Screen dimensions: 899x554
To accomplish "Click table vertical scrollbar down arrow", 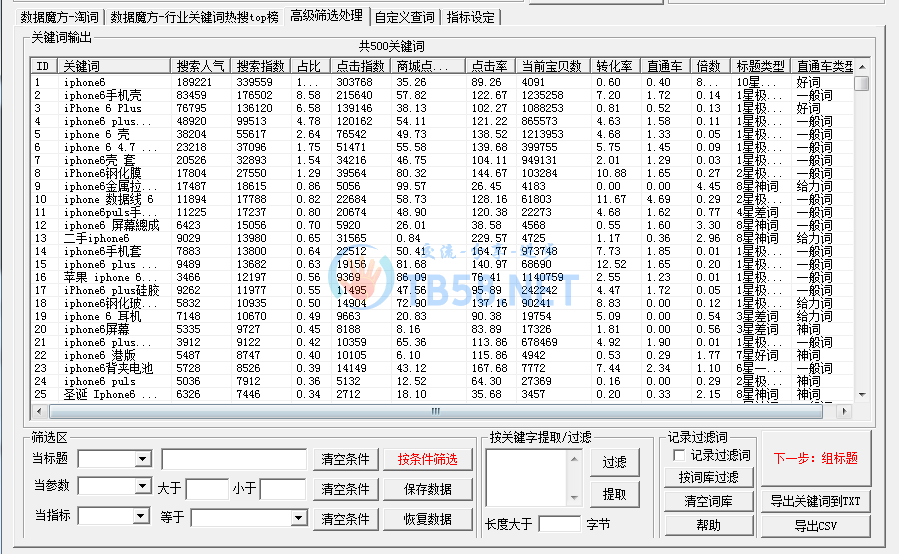I will (x=862, y=395).
